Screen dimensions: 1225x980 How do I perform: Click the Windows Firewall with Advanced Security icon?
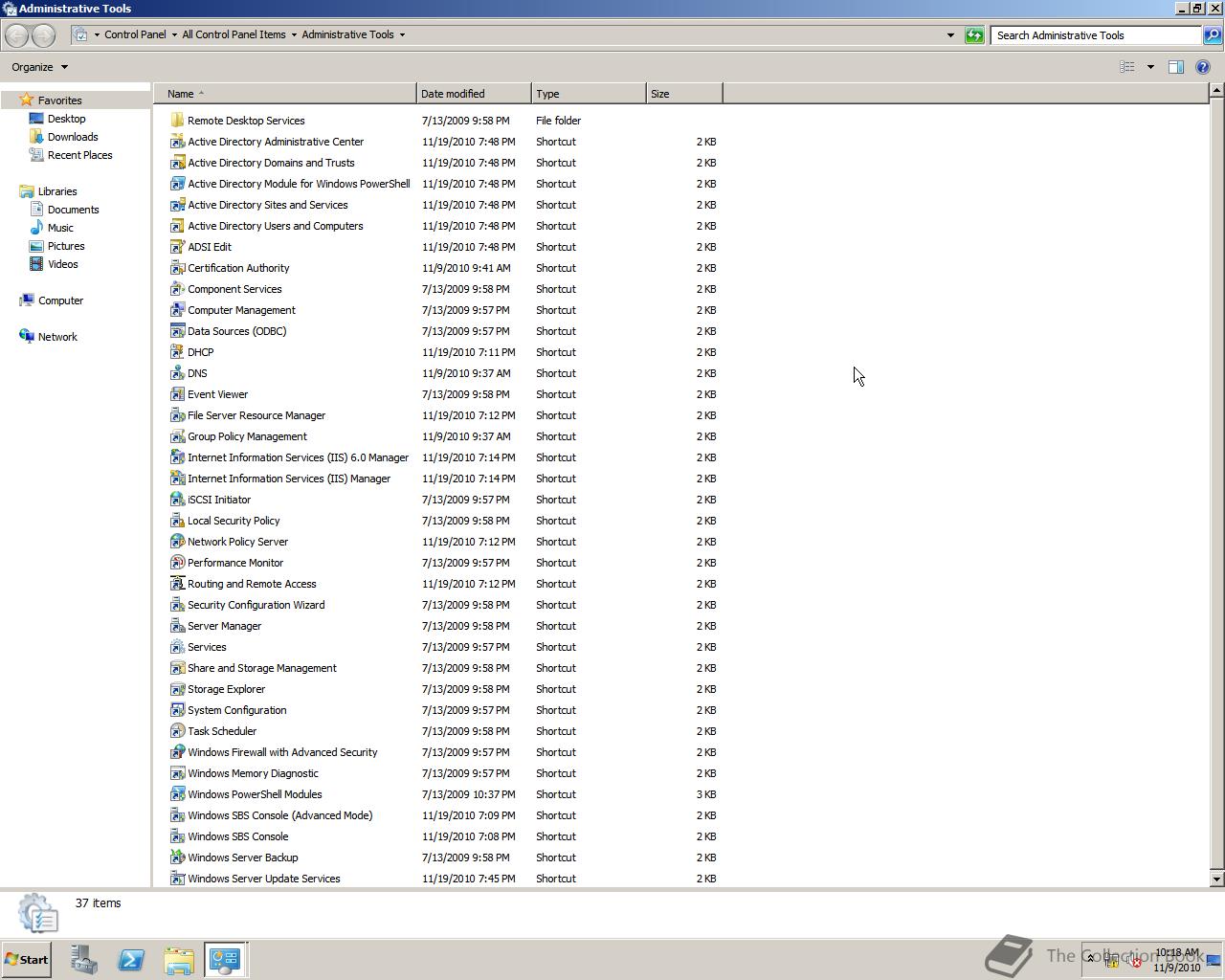(x=177, y=752)
